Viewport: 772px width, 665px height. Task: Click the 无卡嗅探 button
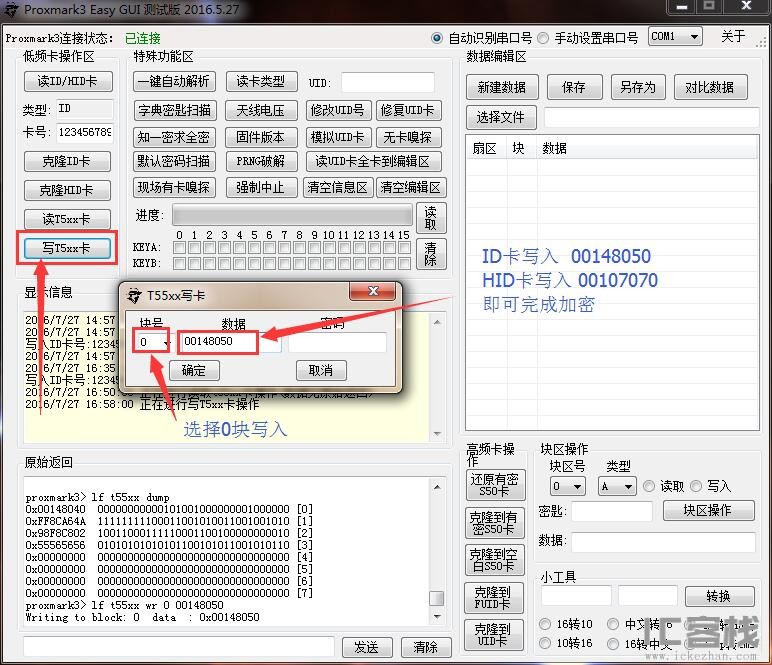point(408,137)
